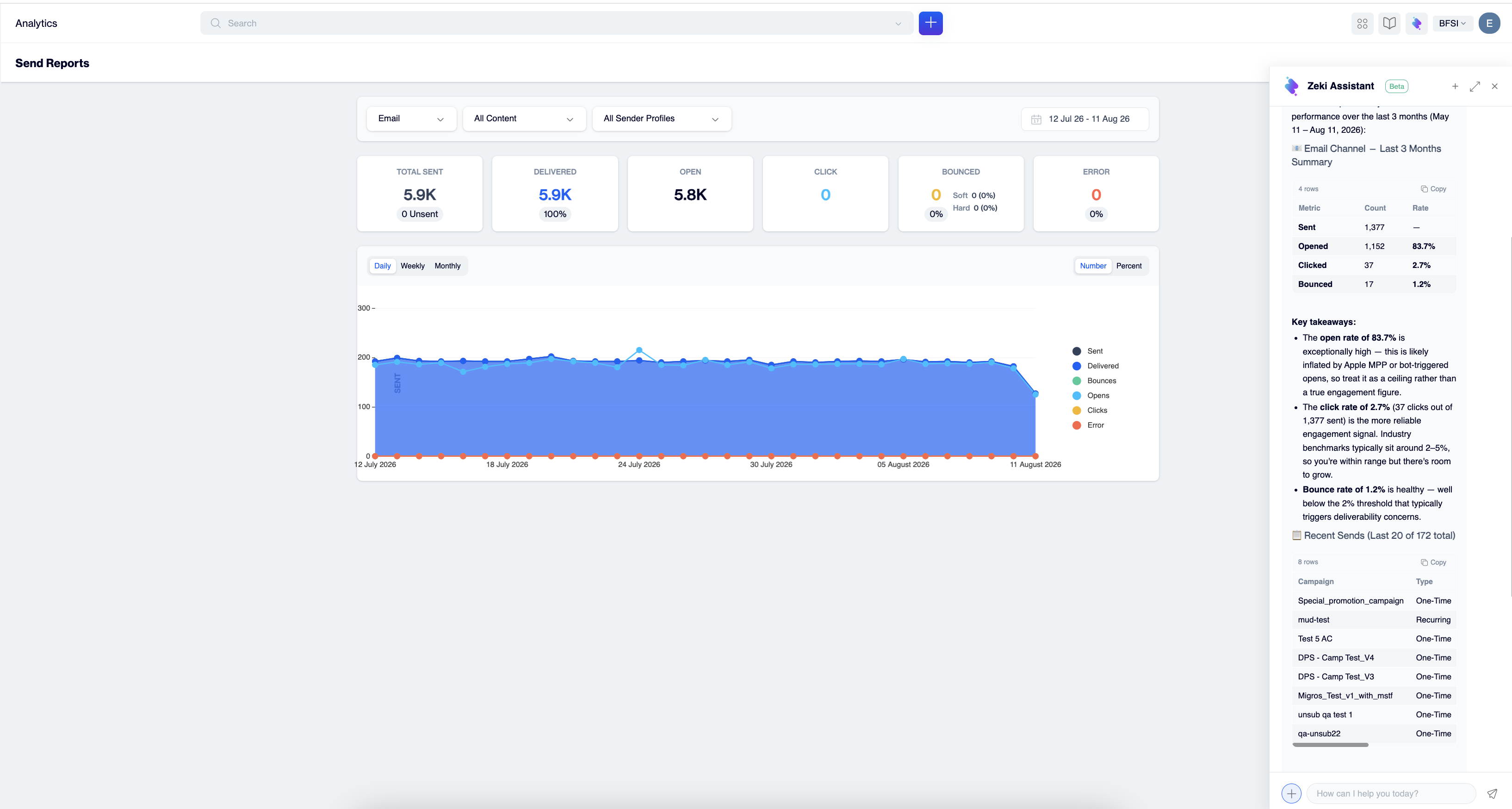Click the attachment plus circle icon
Viewport: 1512px width, 809px height.
click(1291, 793)
